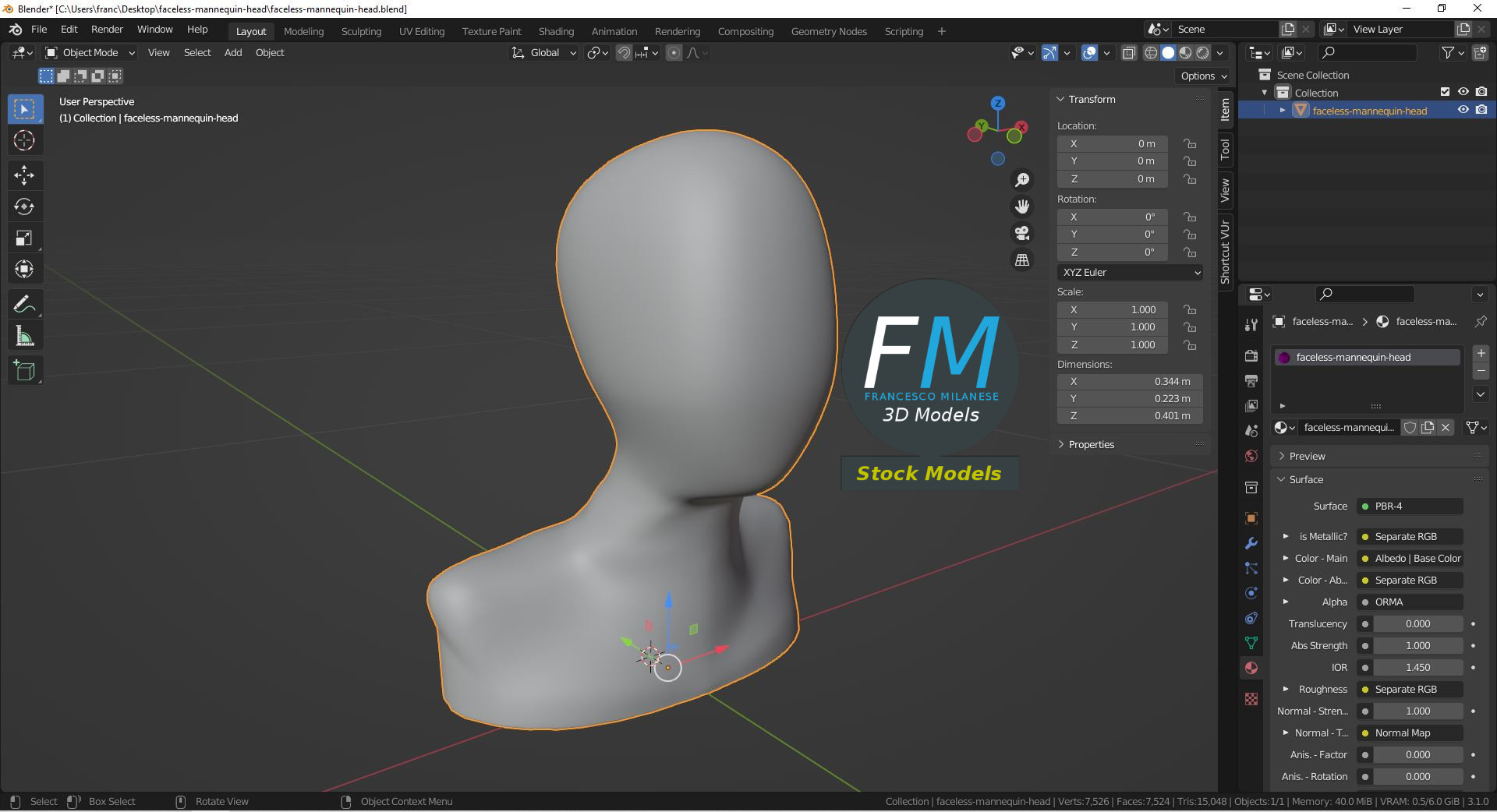Screen dimensions: 1497x812
Task: Select the Measure tool
Action: point(25,336)
